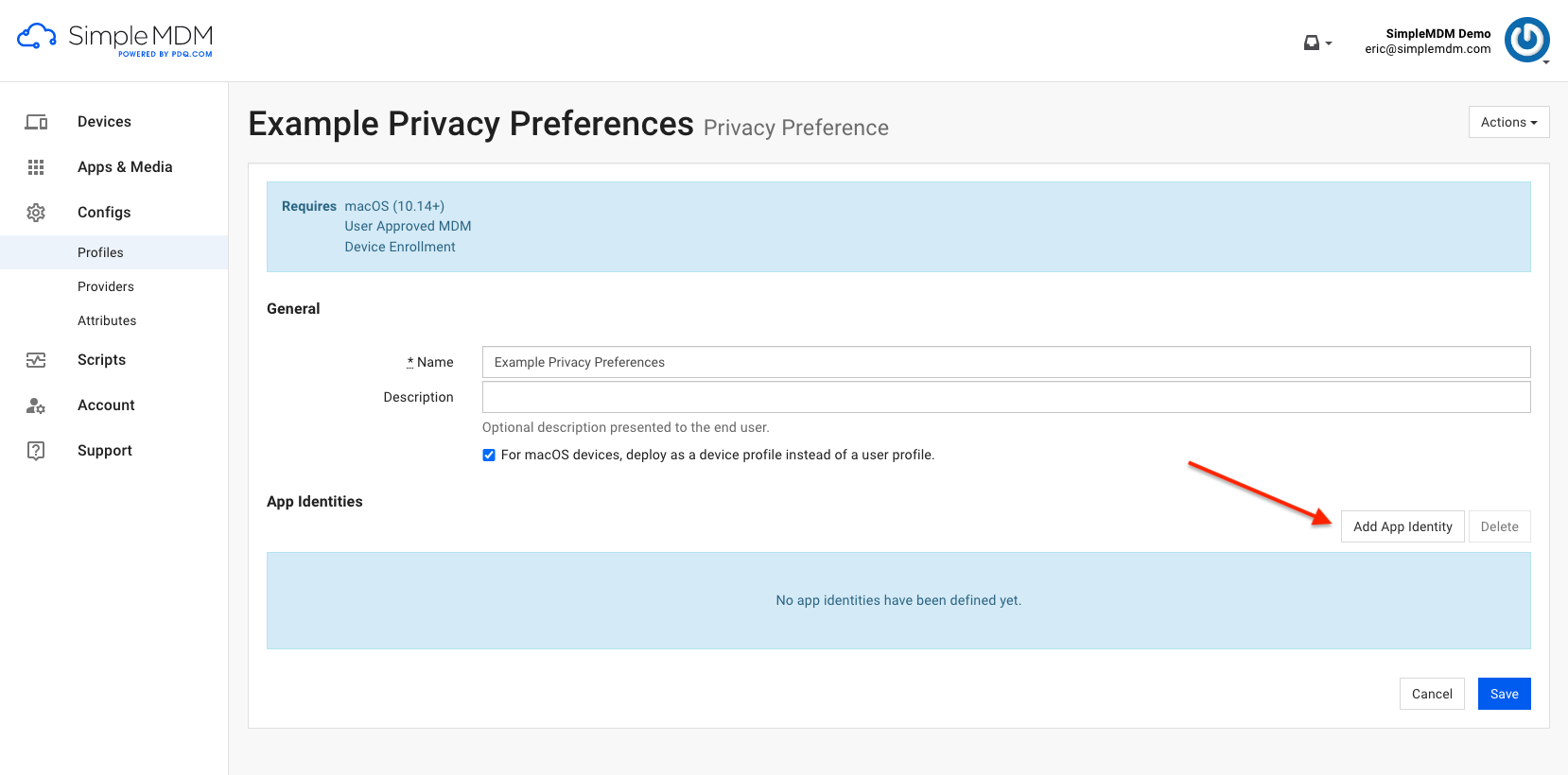Click the blue power avatar icon
Image resolution: width=1568 pixels, height=775 pixels.
[x=1527, y=40]
